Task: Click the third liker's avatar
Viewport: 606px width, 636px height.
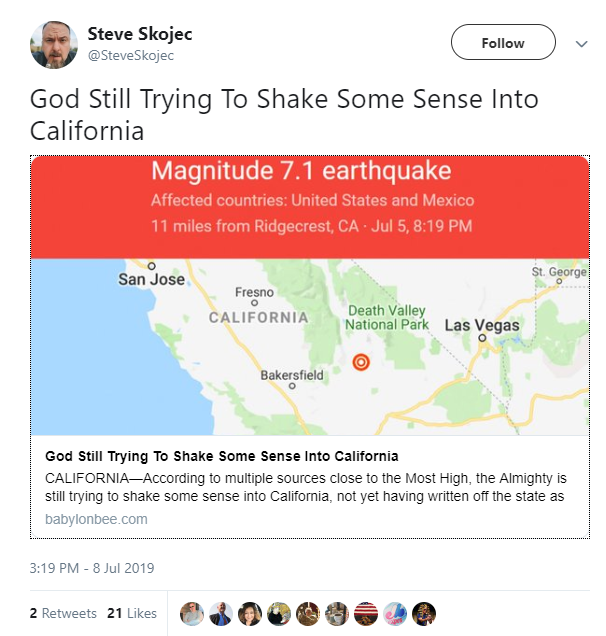Action: pos(250,613)
